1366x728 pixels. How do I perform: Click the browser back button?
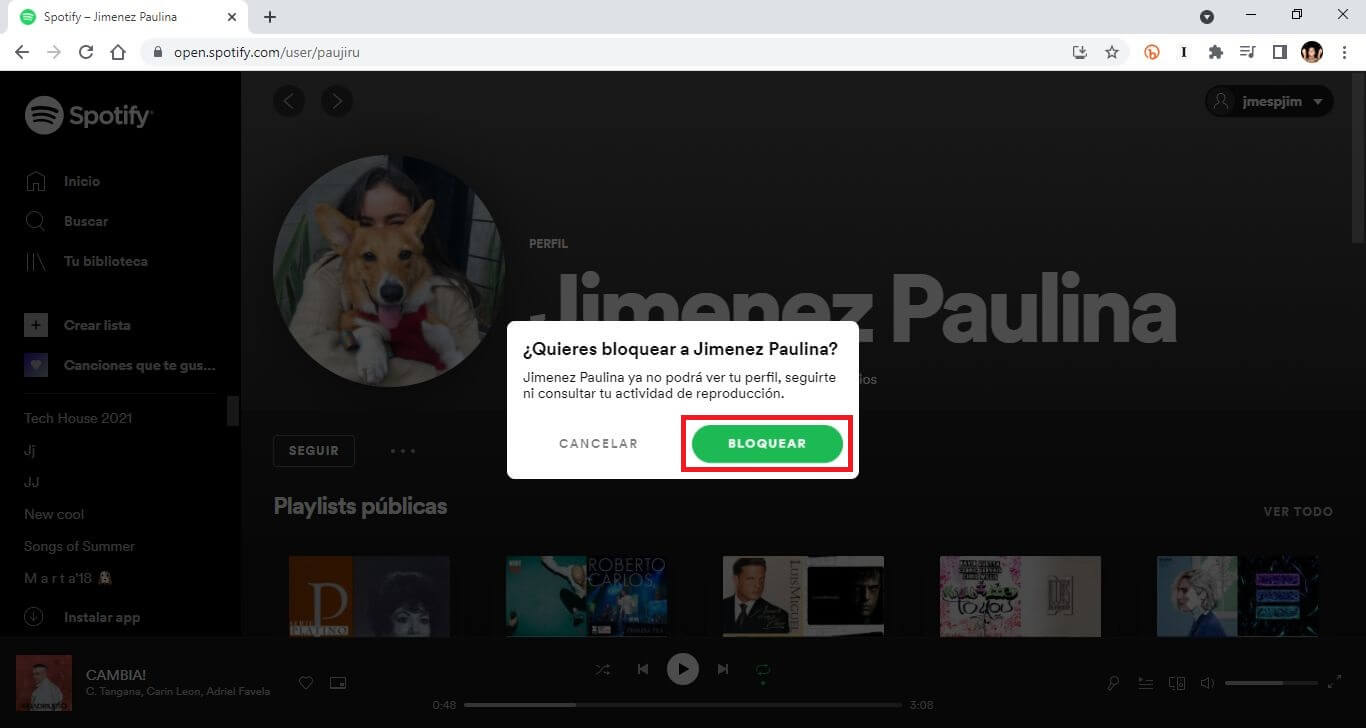pos(22,52)
